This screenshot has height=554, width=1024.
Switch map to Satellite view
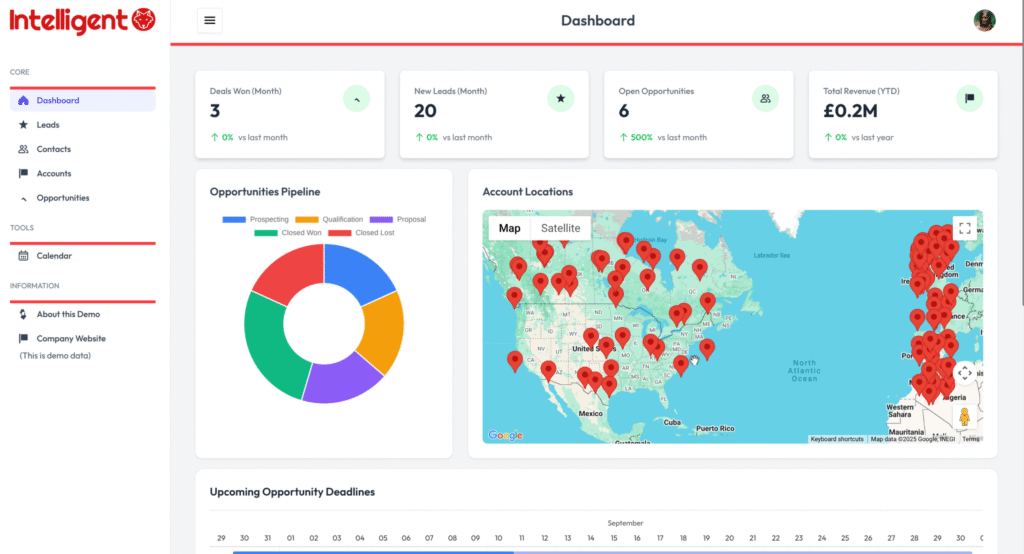pyautogui.click(x=560, y=228)
